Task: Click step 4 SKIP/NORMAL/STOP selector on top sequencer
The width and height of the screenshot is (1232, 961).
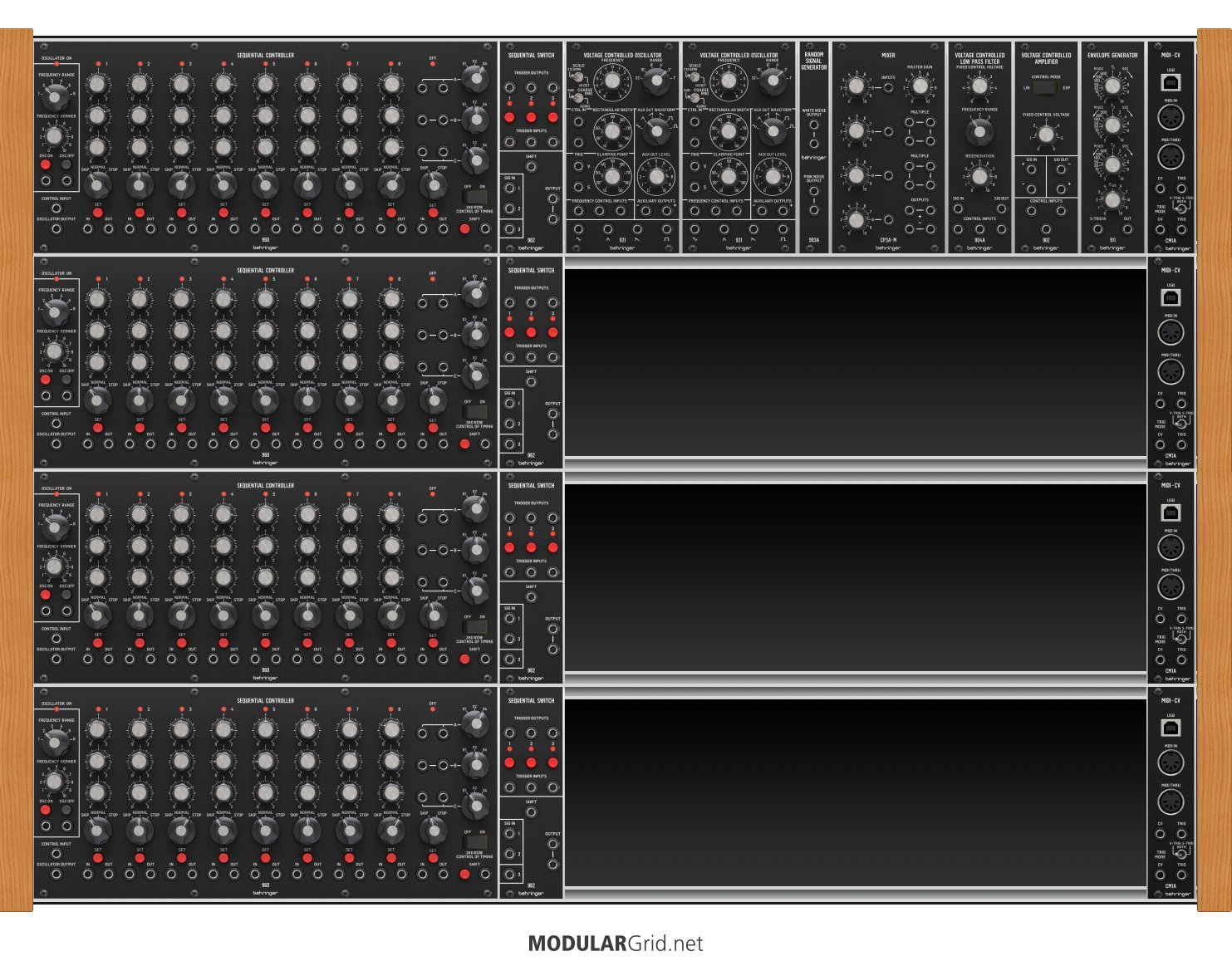Action: click(x=223, y=185)
